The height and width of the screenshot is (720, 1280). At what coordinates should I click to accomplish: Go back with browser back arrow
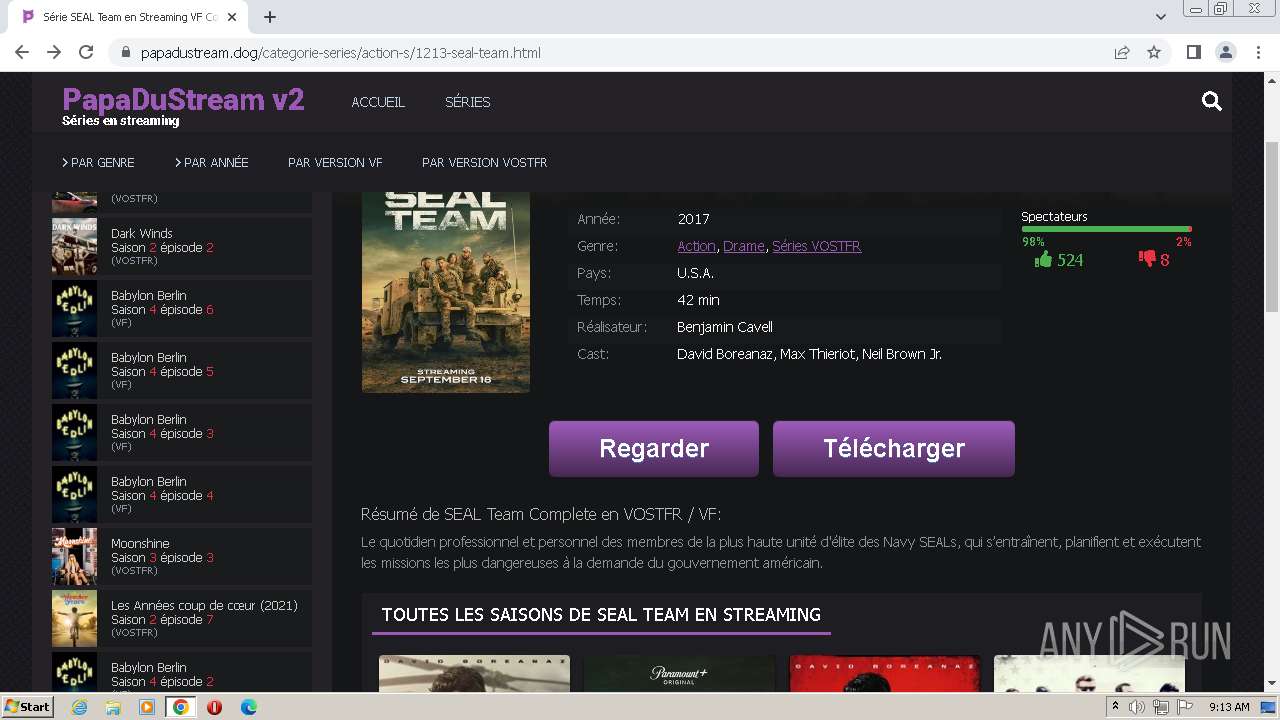22,52
